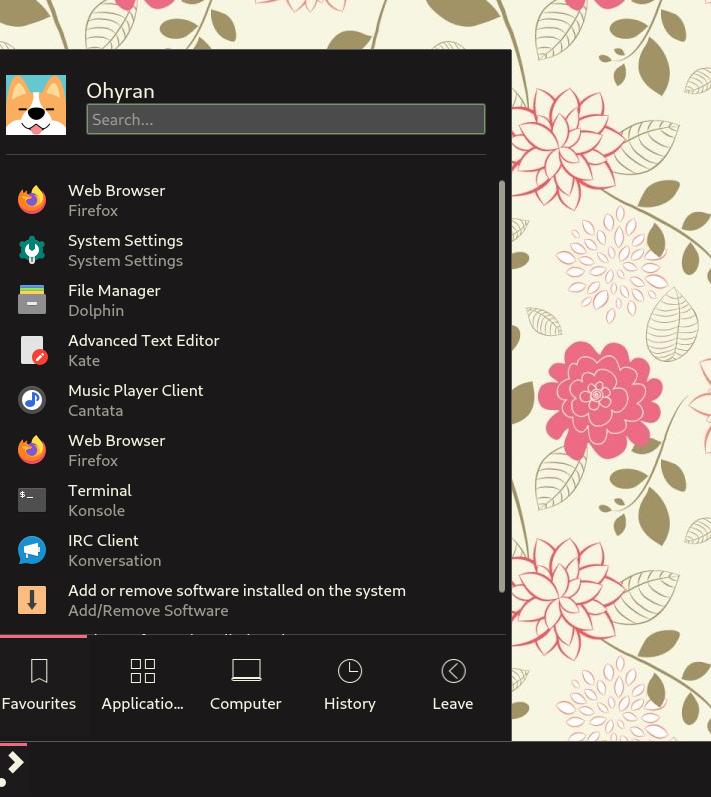Screen dimensions: 711x797
Task: Click the "Dolphin" subtitle text
Action: (x=96, y=311)
